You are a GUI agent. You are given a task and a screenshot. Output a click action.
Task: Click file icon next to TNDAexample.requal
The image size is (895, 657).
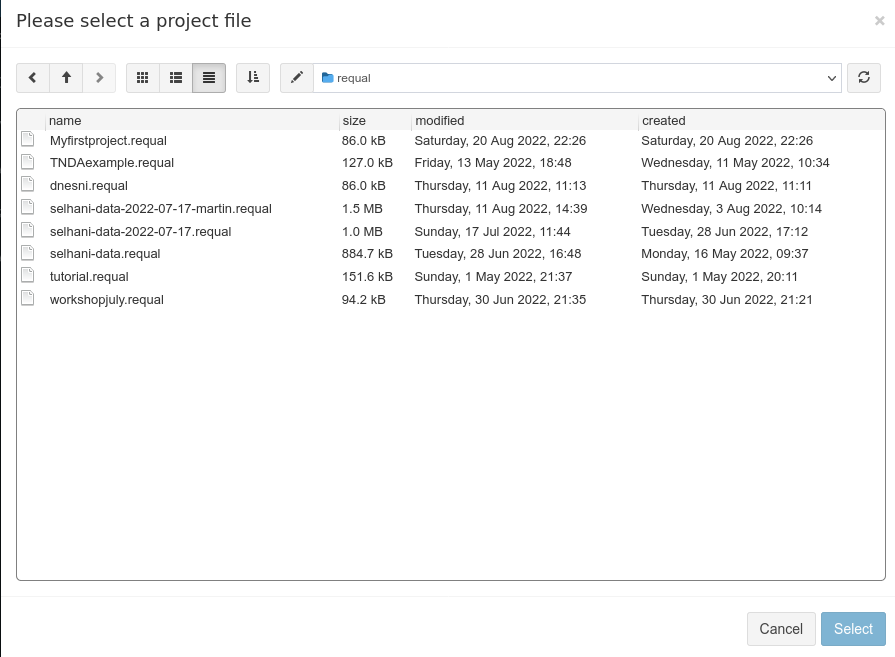[x=27, y=162]
